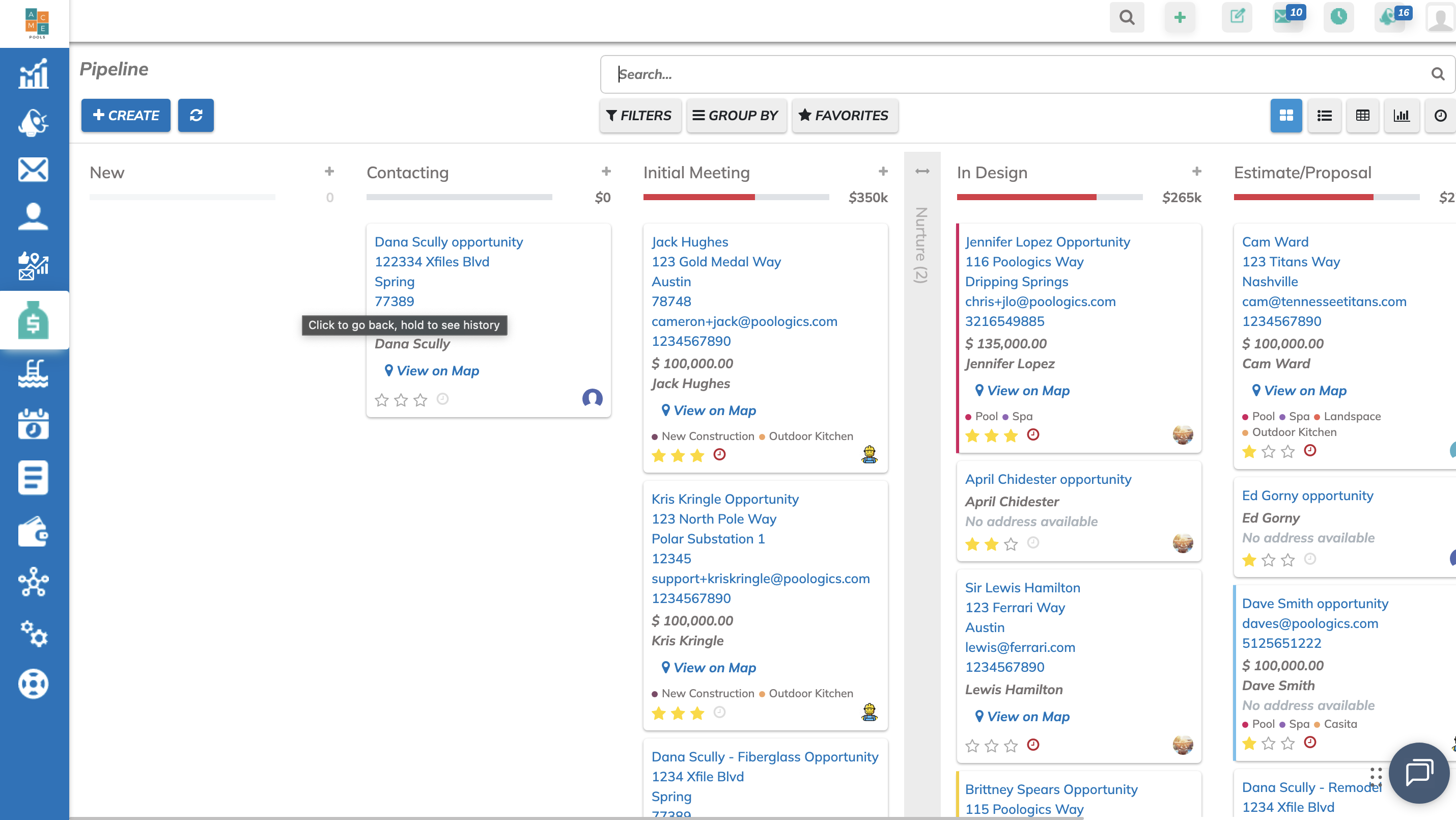Image resolution: width=1456 pixels, height=820 pixels.
Task: Open the wallet icon in sidebar
Action: click(34, 532)
